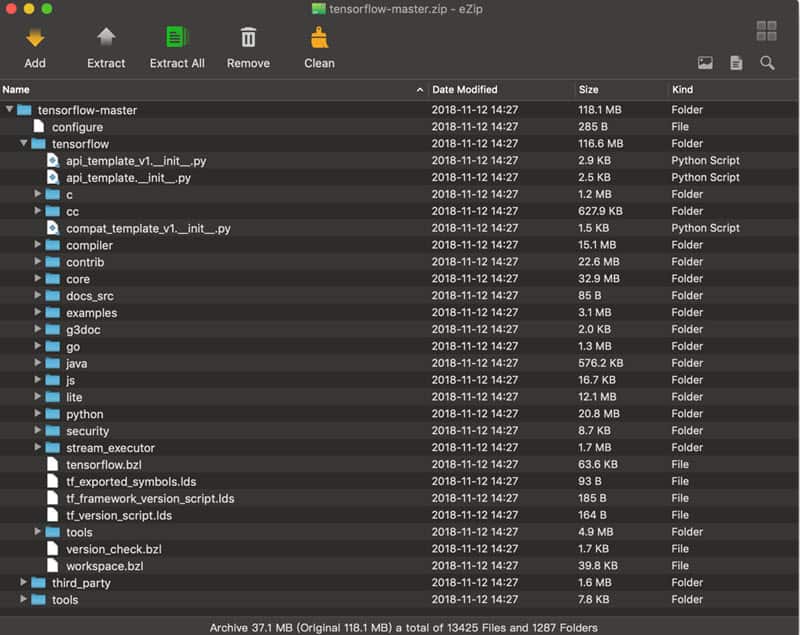Expand the third_party folder

click(x=24, y=583)
